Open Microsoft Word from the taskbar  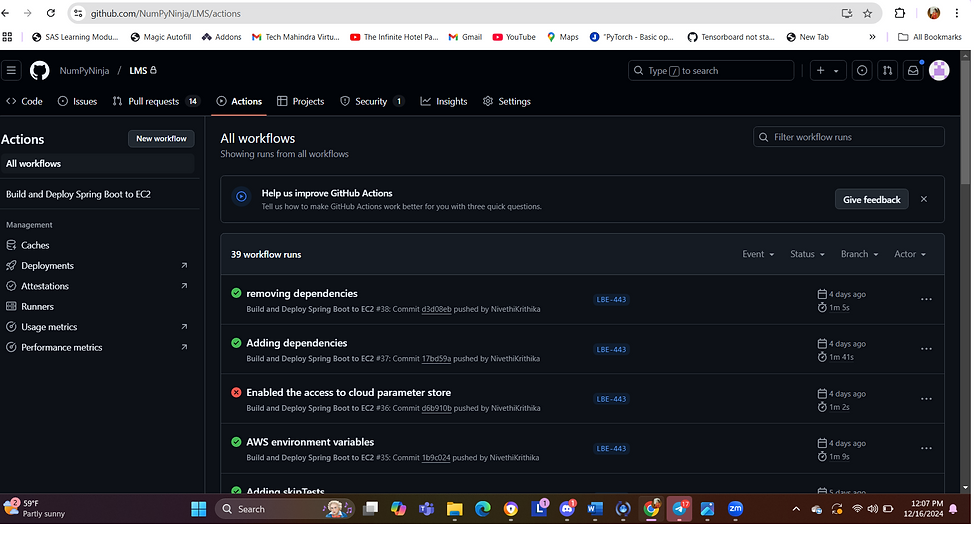tap(594, 509)
